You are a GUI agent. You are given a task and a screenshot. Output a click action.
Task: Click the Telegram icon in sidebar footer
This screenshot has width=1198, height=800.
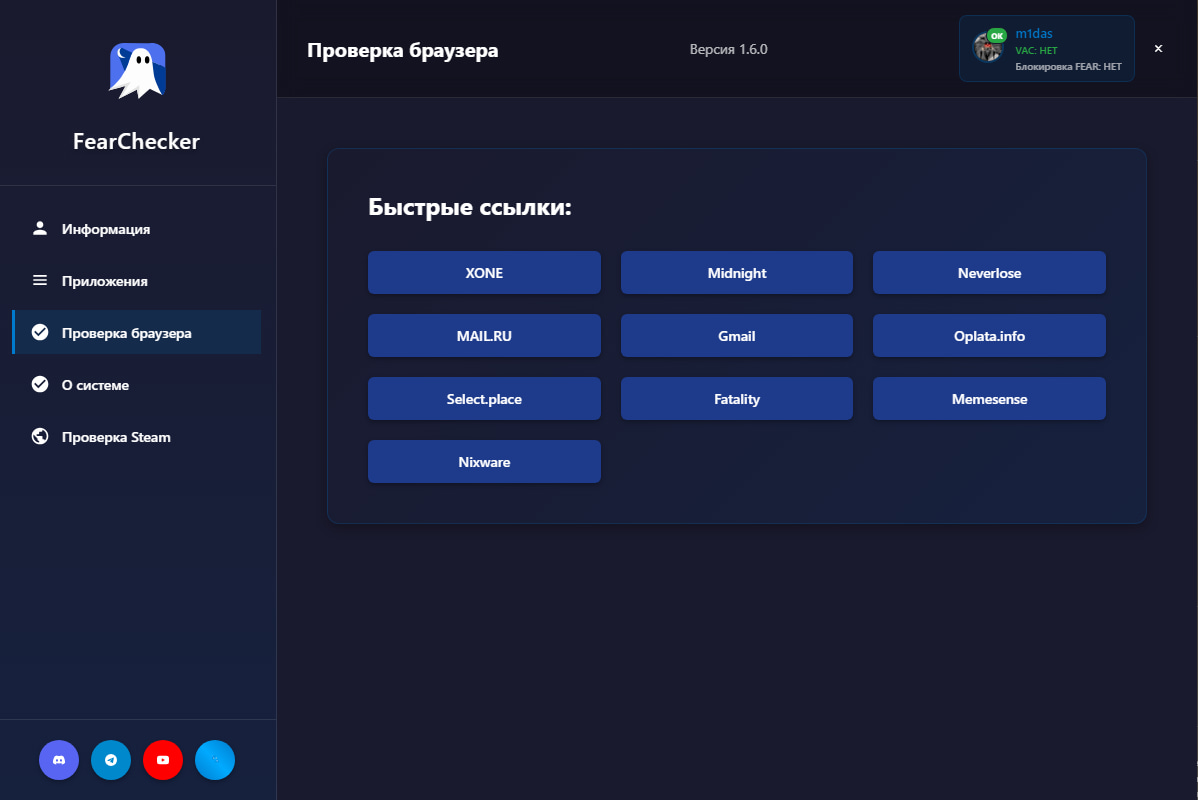111,760
